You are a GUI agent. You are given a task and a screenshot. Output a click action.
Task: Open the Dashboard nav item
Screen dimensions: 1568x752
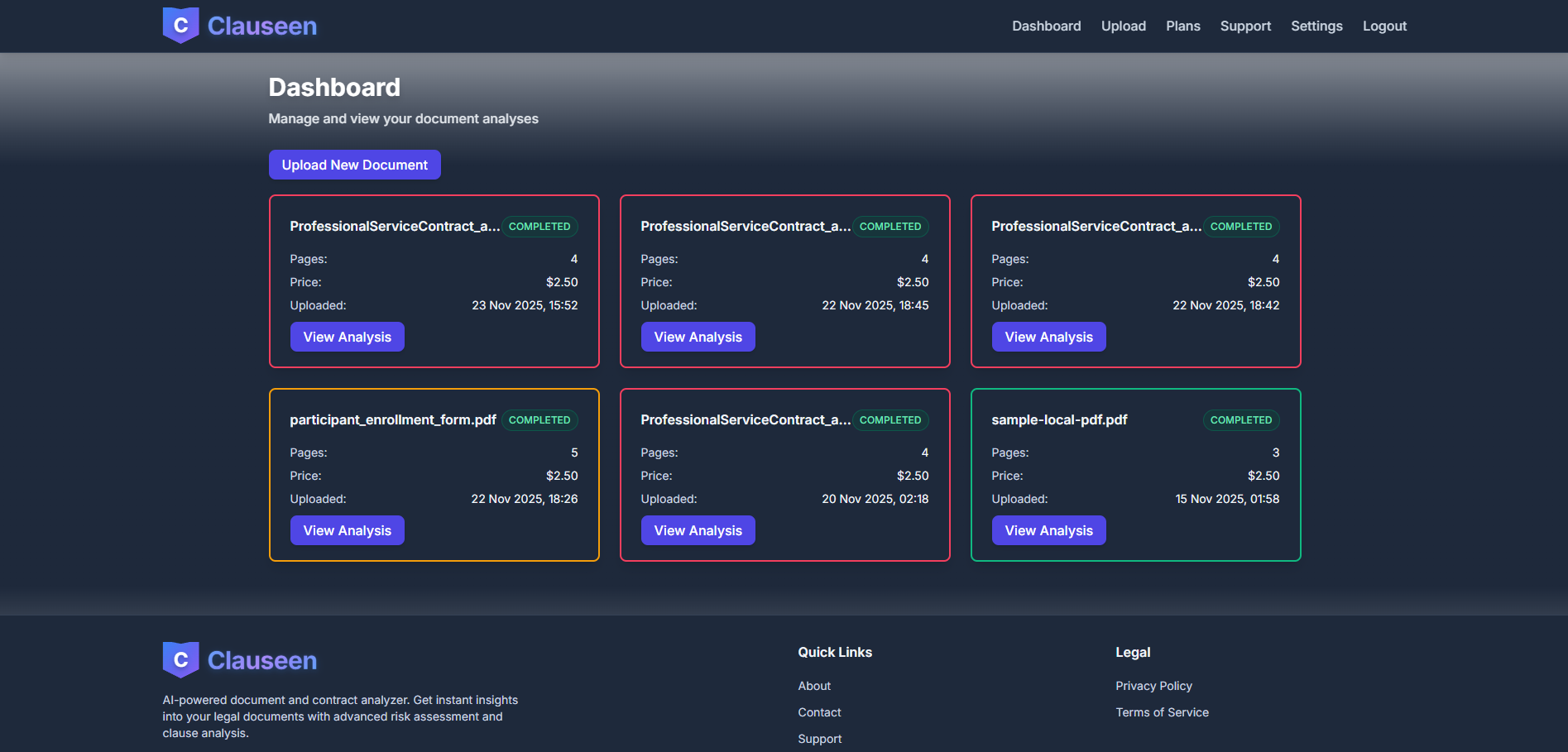(1046, 26)
